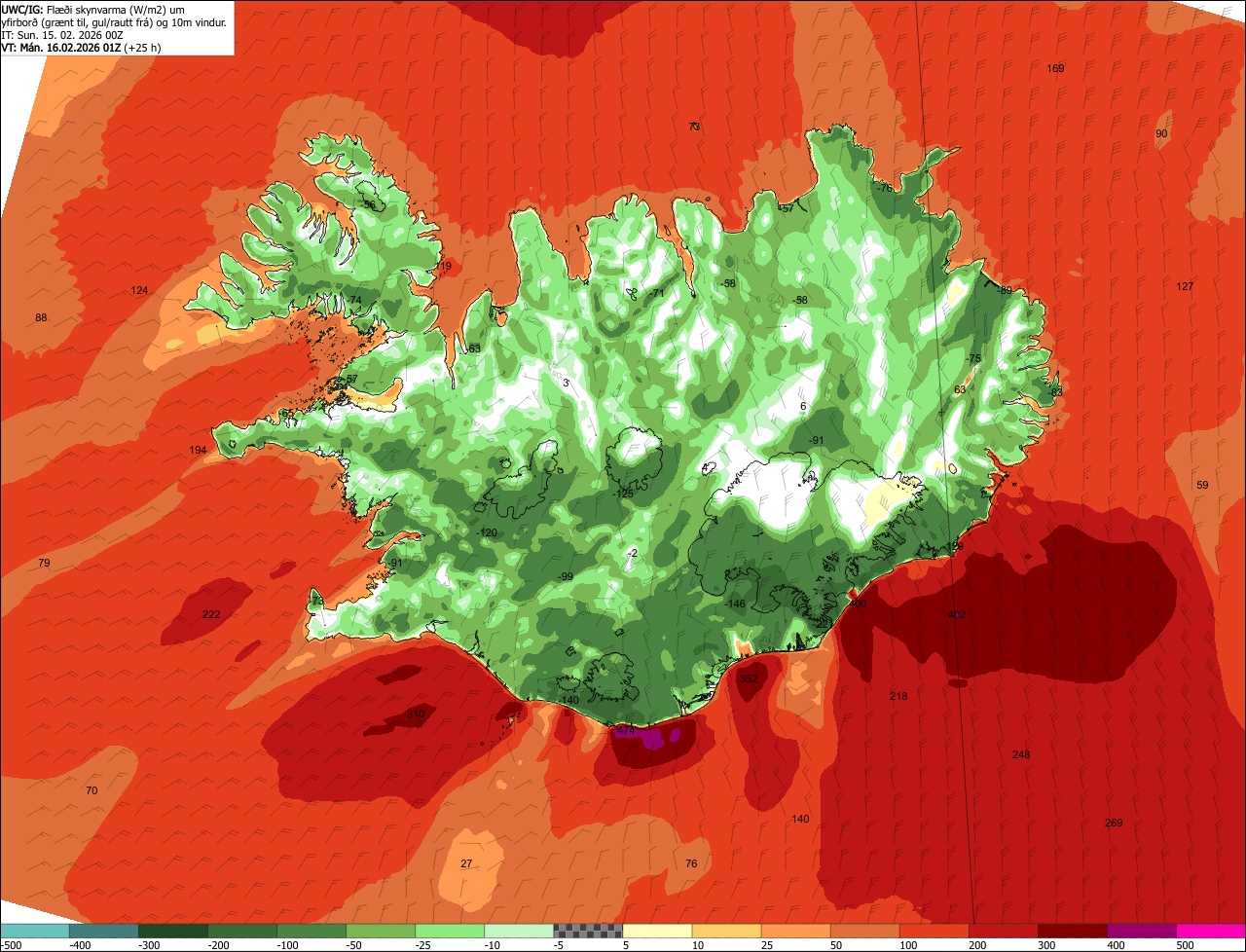Click the map value "222"
1246x952 pixels.
coord(211,614)
